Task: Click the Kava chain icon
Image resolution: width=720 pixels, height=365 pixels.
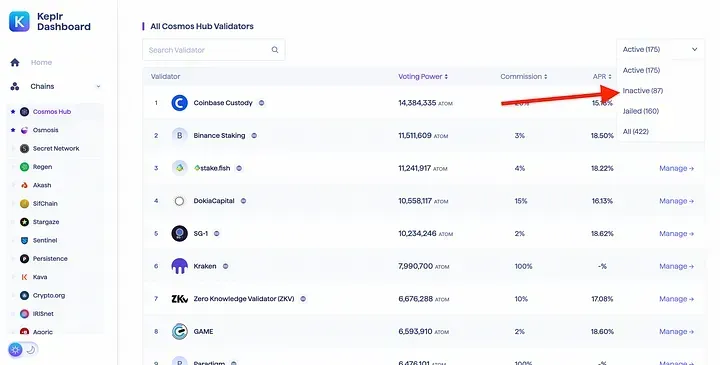Action: click(24, 277)
